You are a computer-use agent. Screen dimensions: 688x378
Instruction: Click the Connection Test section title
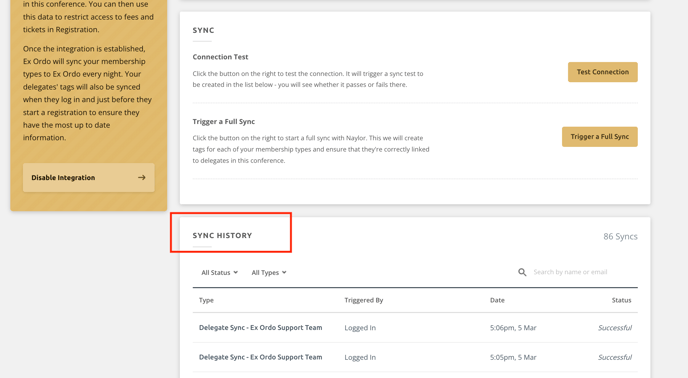coord(220,57)
